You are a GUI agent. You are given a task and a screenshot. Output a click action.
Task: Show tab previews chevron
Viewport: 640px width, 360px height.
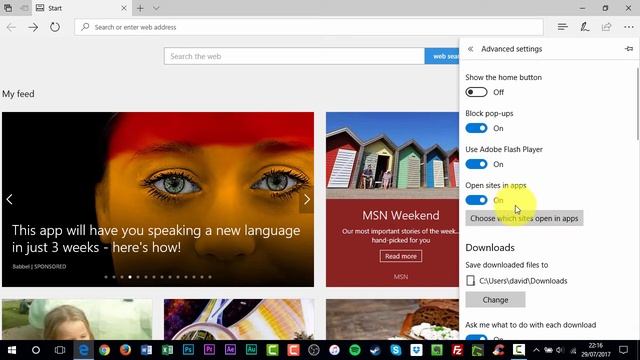156,8
